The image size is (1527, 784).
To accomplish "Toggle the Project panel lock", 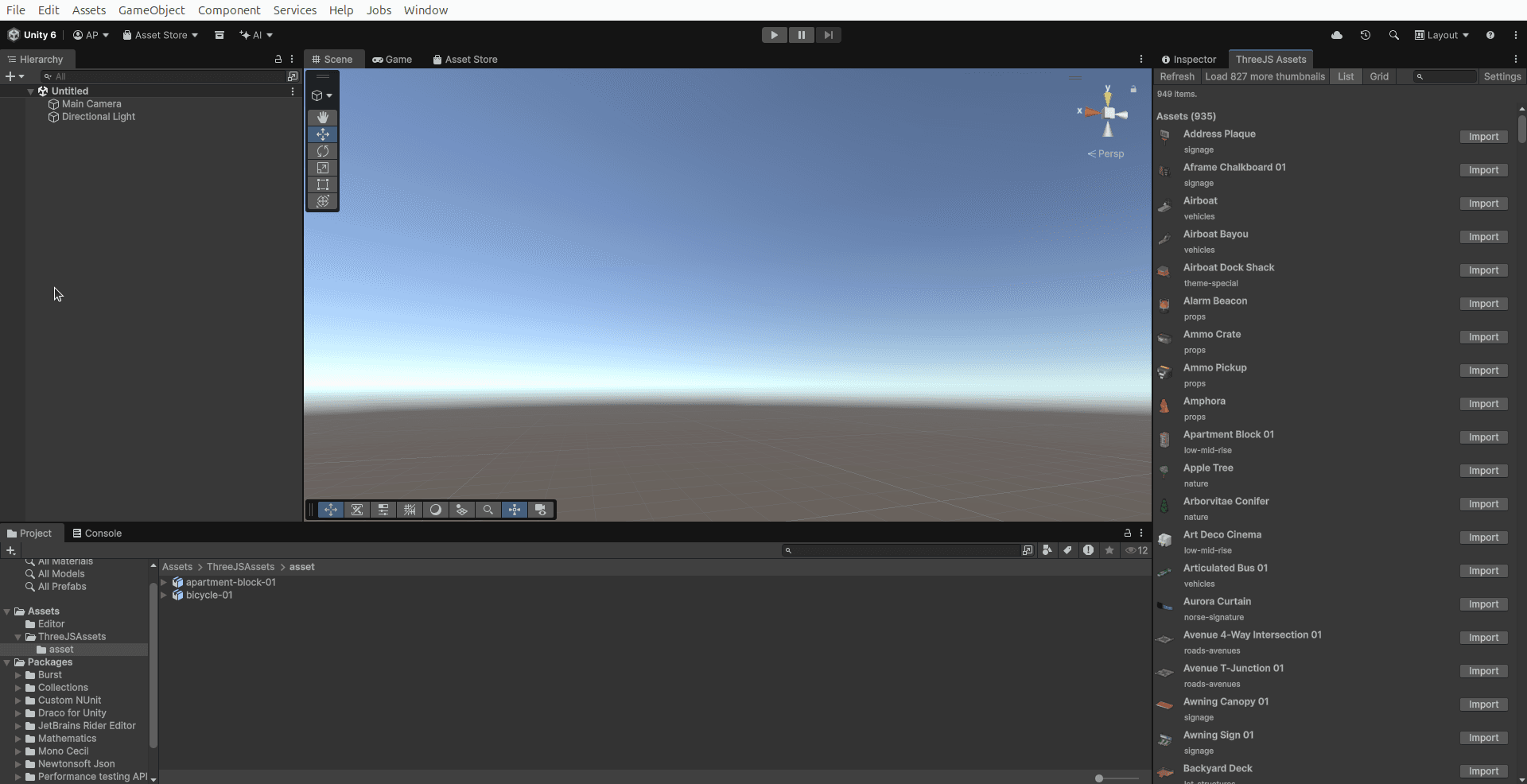I will [1127, 534].
